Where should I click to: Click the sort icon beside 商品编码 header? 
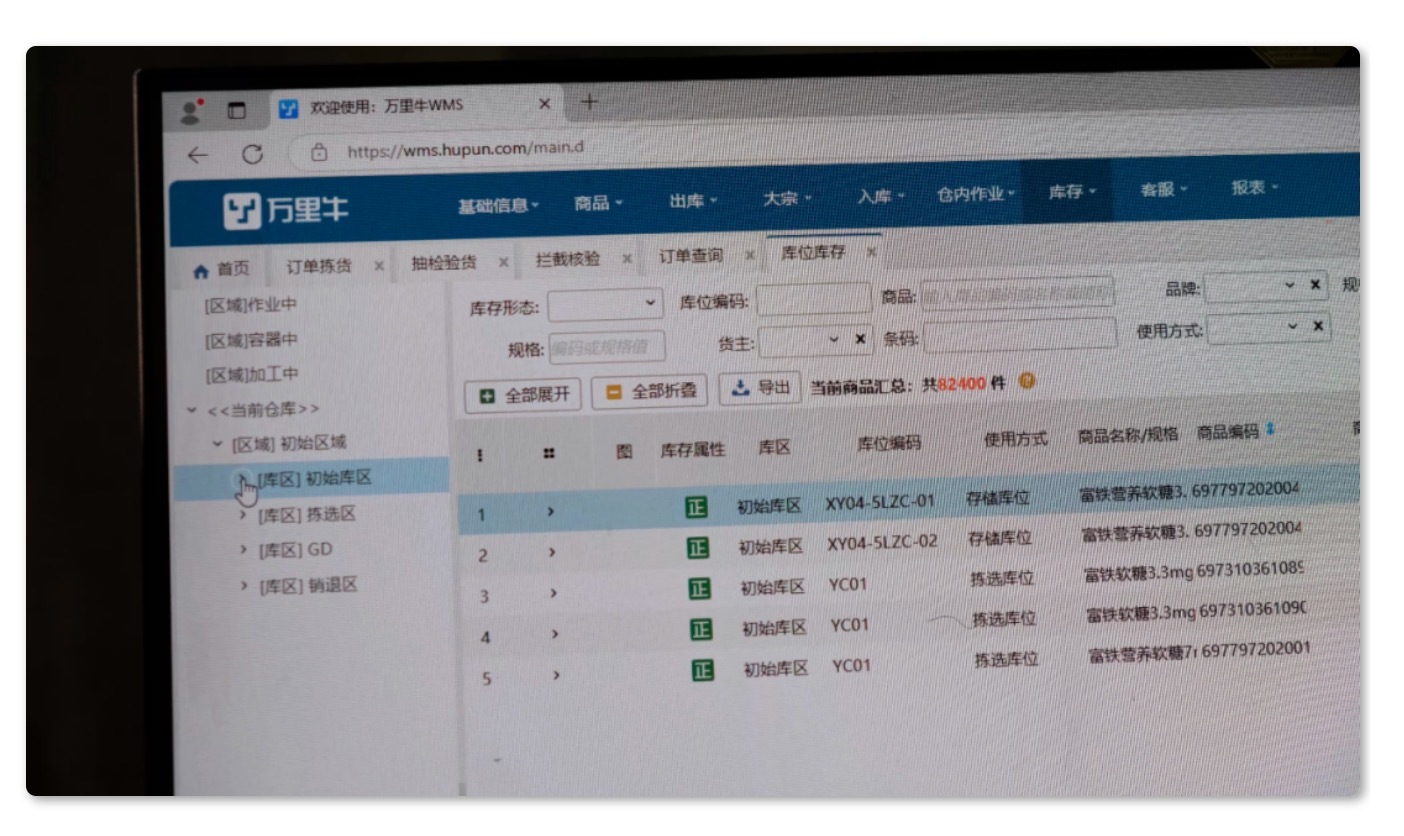point(1270,430)
